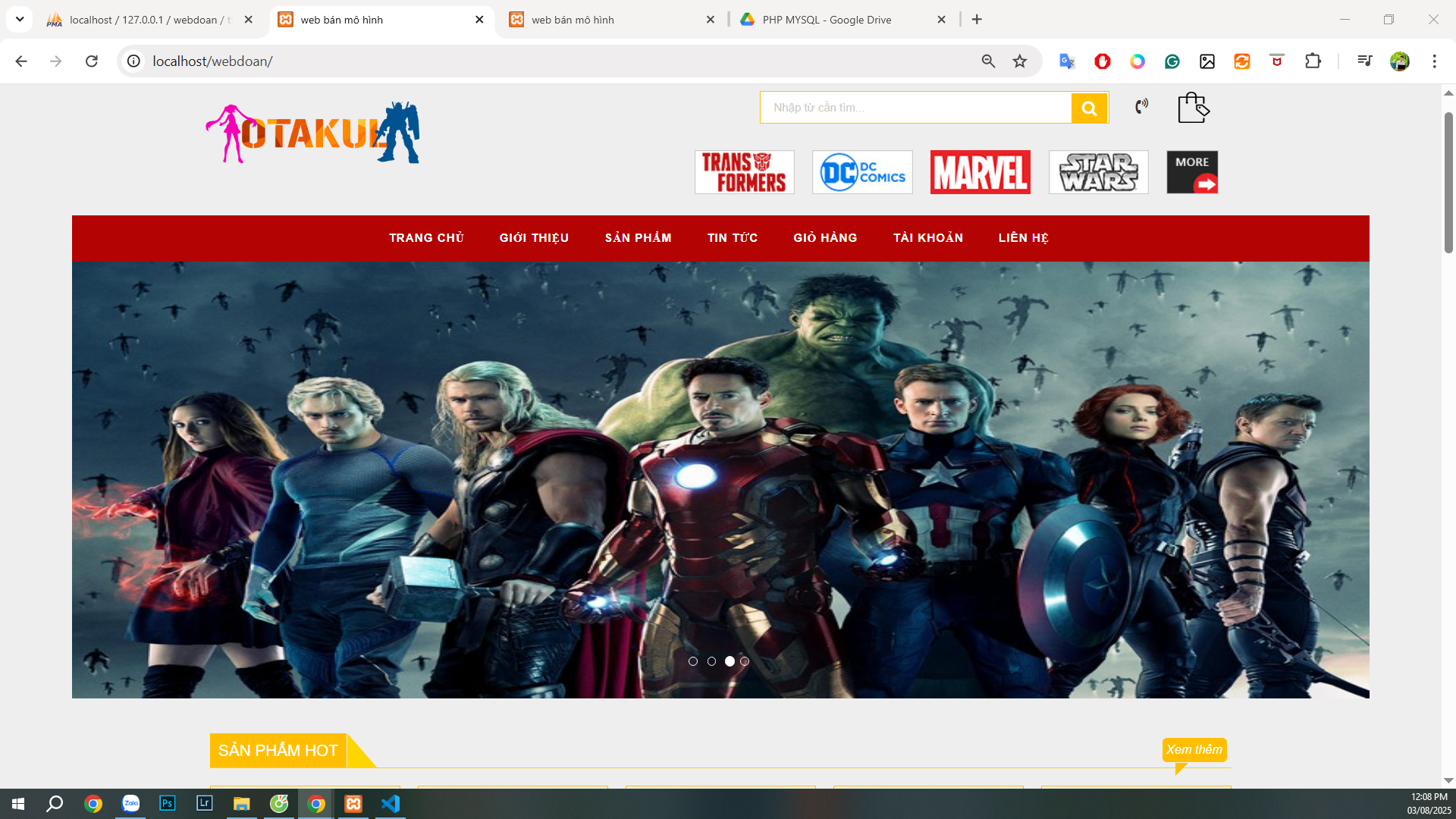Close the phpMyAdmin tab
Viewport: 1456px width, 819px height.
point(248,20)
